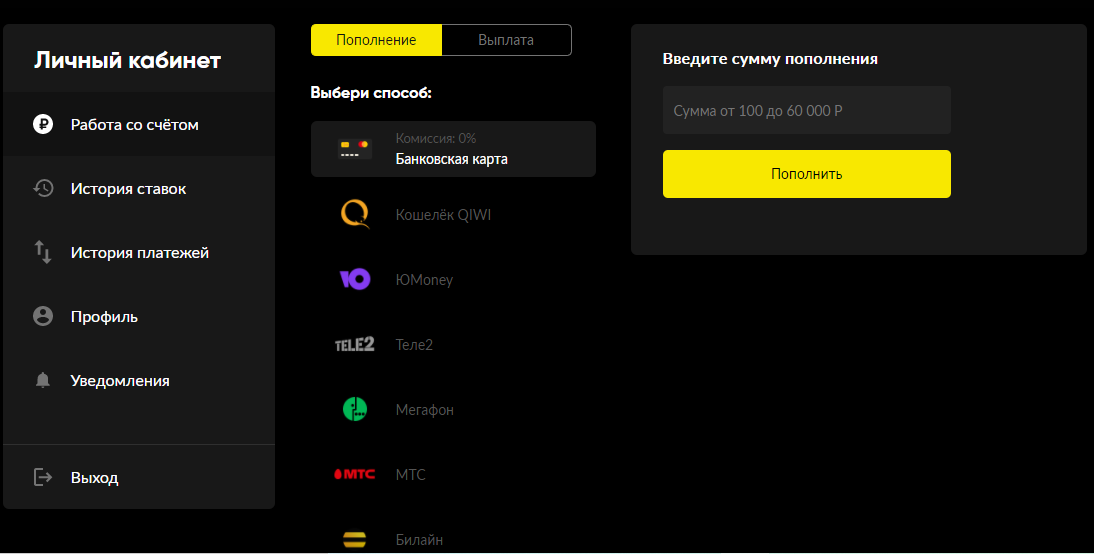The height and width of the screenshot is (554, 1094).
Task: Open История платежей in sidebar
Action: pyautogui.click(x=139, y=253)
